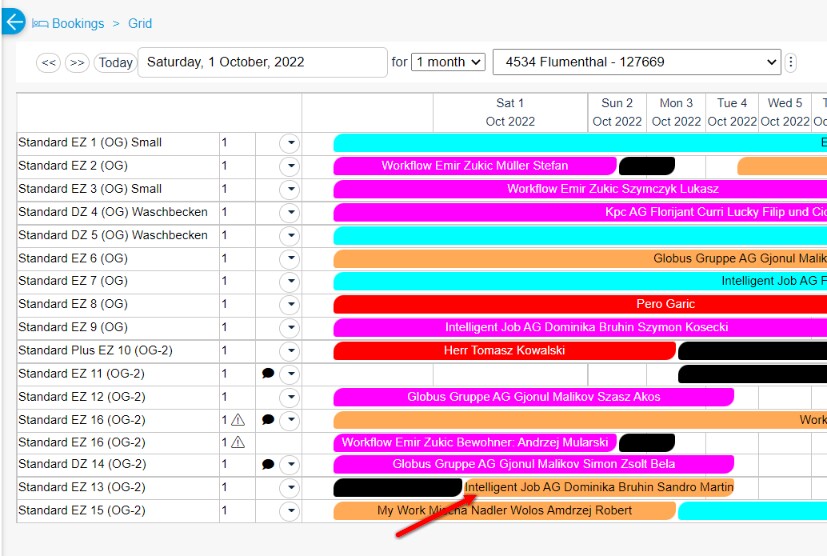Open booking Workflow Emir Zukic Müller Stefan
This screenshot has width=827, height=556.
(x=475, y=166)
